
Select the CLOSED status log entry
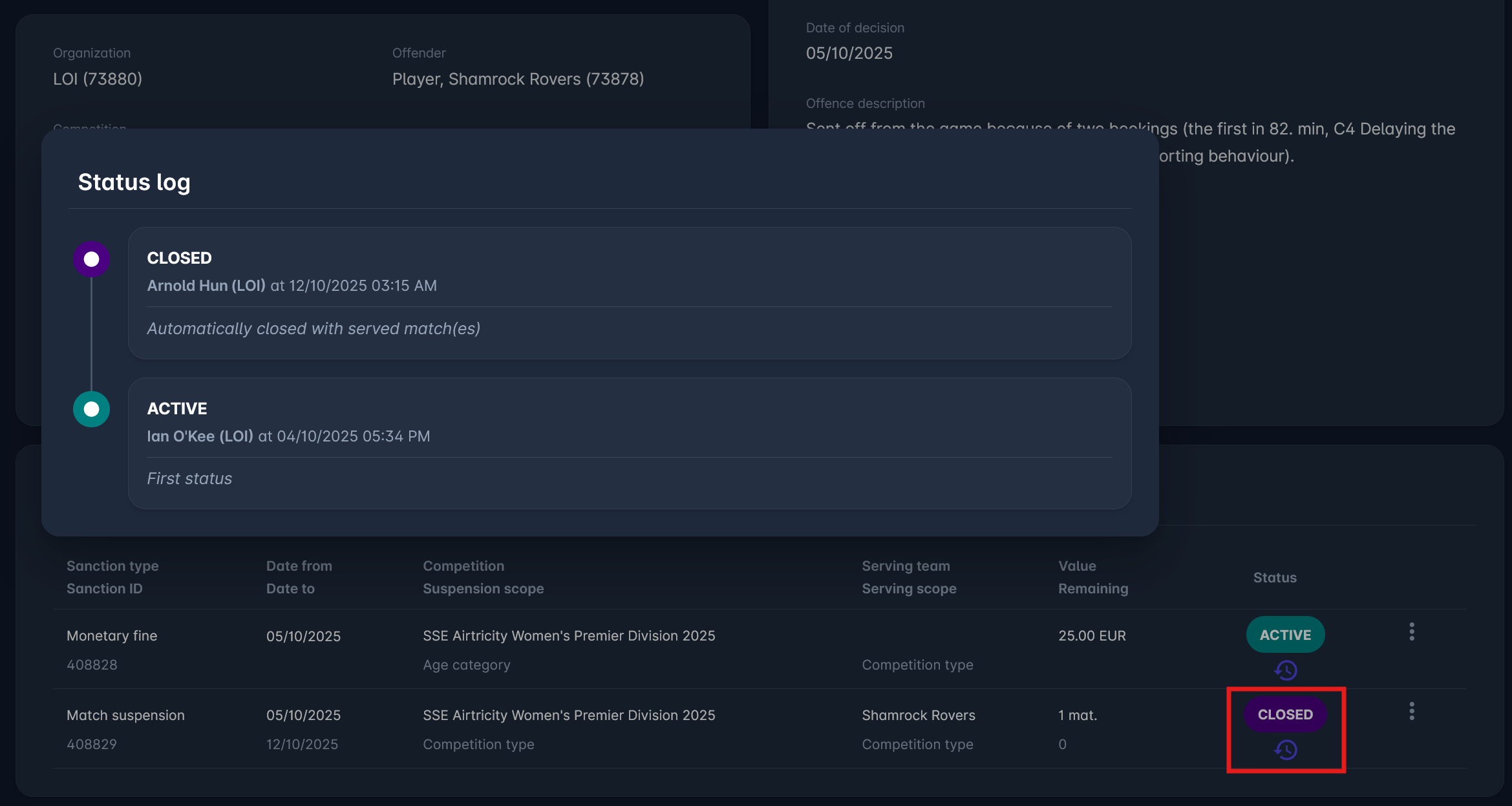(630, 293)
